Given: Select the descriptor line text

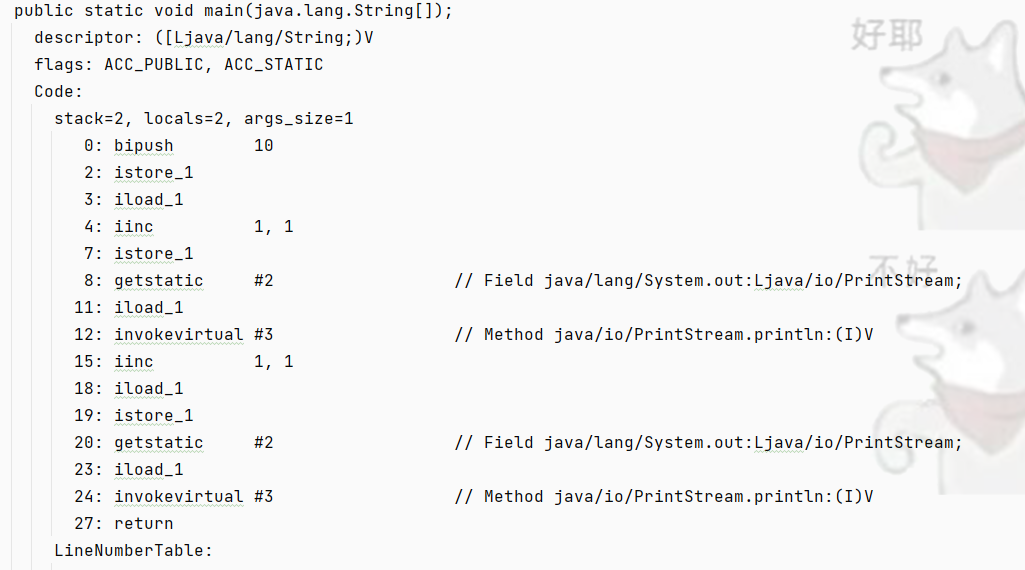Looking at the screenshot, I should (203, 38).
